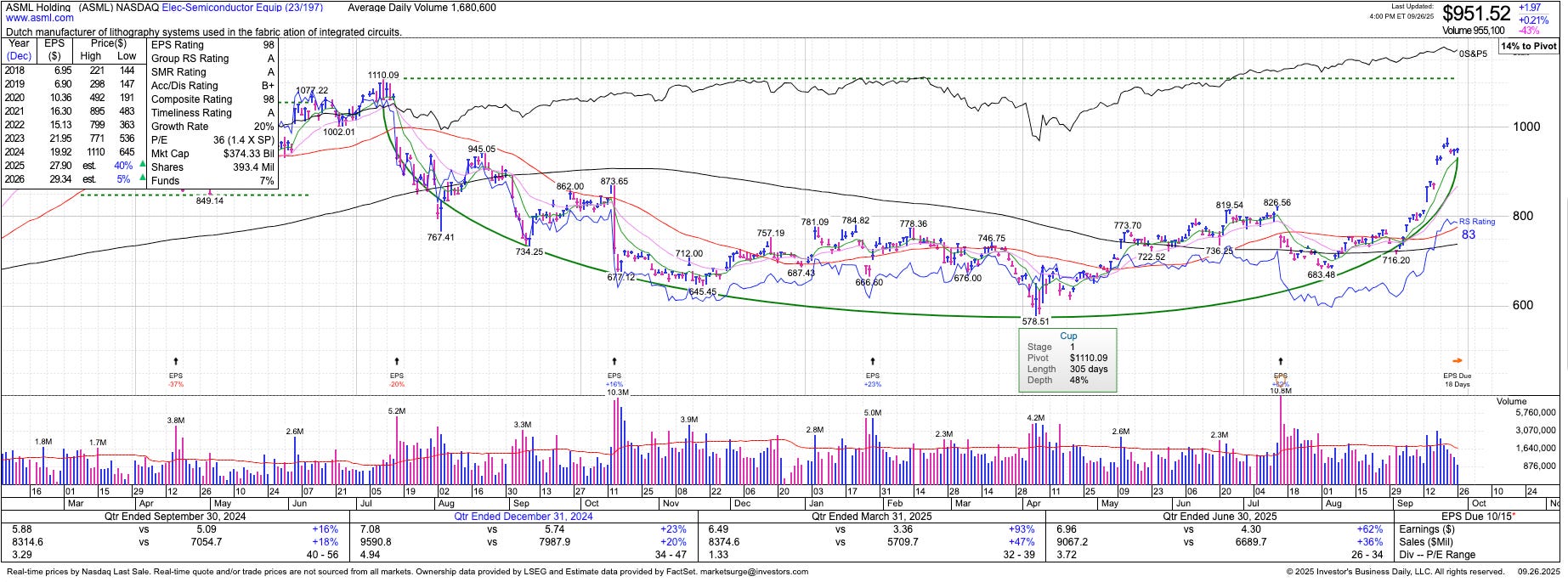The width and height of the screenshot is (1568, 582).
Task: Click the orange EPS Due arrow icon
Action: pos(1458,360)
